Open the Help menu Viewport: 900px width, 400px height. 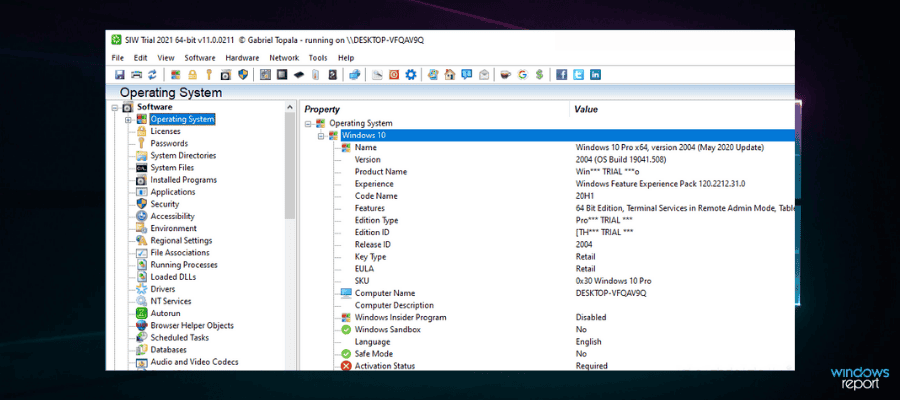click(346, 58)
